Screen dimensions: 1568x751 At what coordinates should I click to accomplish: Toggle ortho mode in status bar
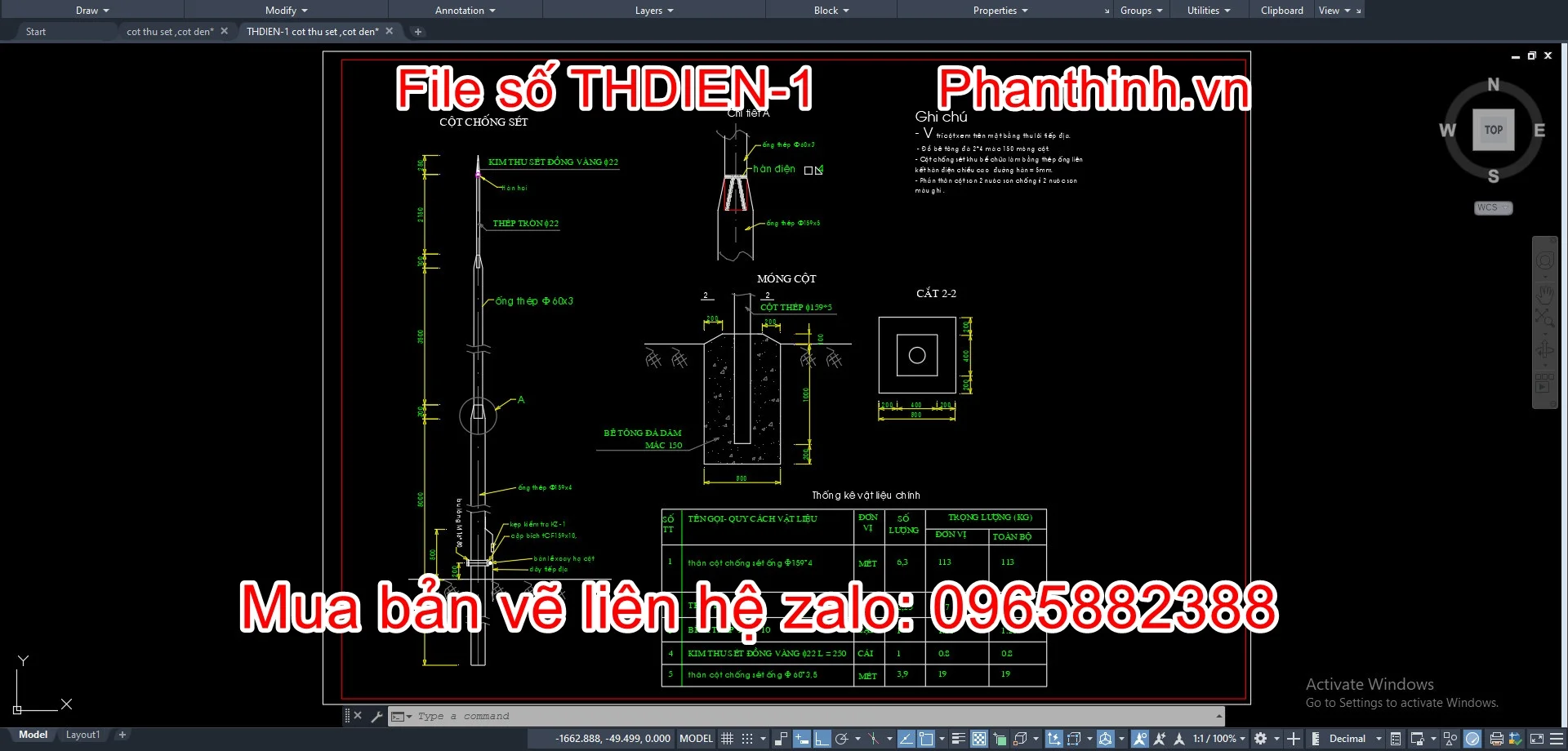(x=822, y=739)
